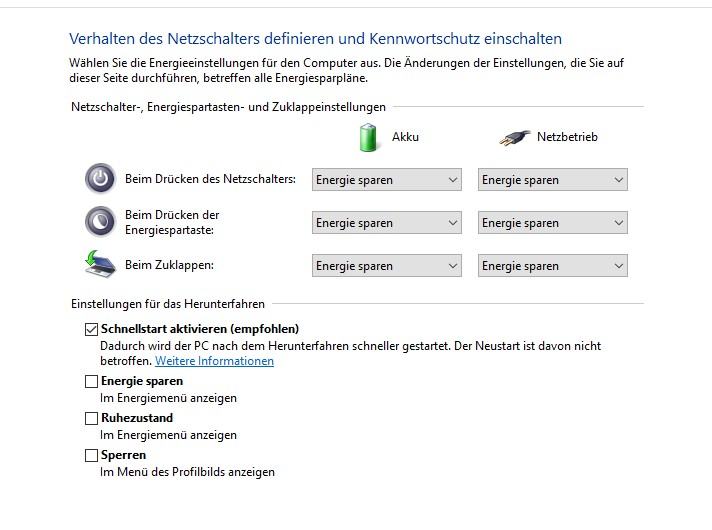
Task: Disable Schnellstart aktivieren checkbox
Action: click(91, 329)
